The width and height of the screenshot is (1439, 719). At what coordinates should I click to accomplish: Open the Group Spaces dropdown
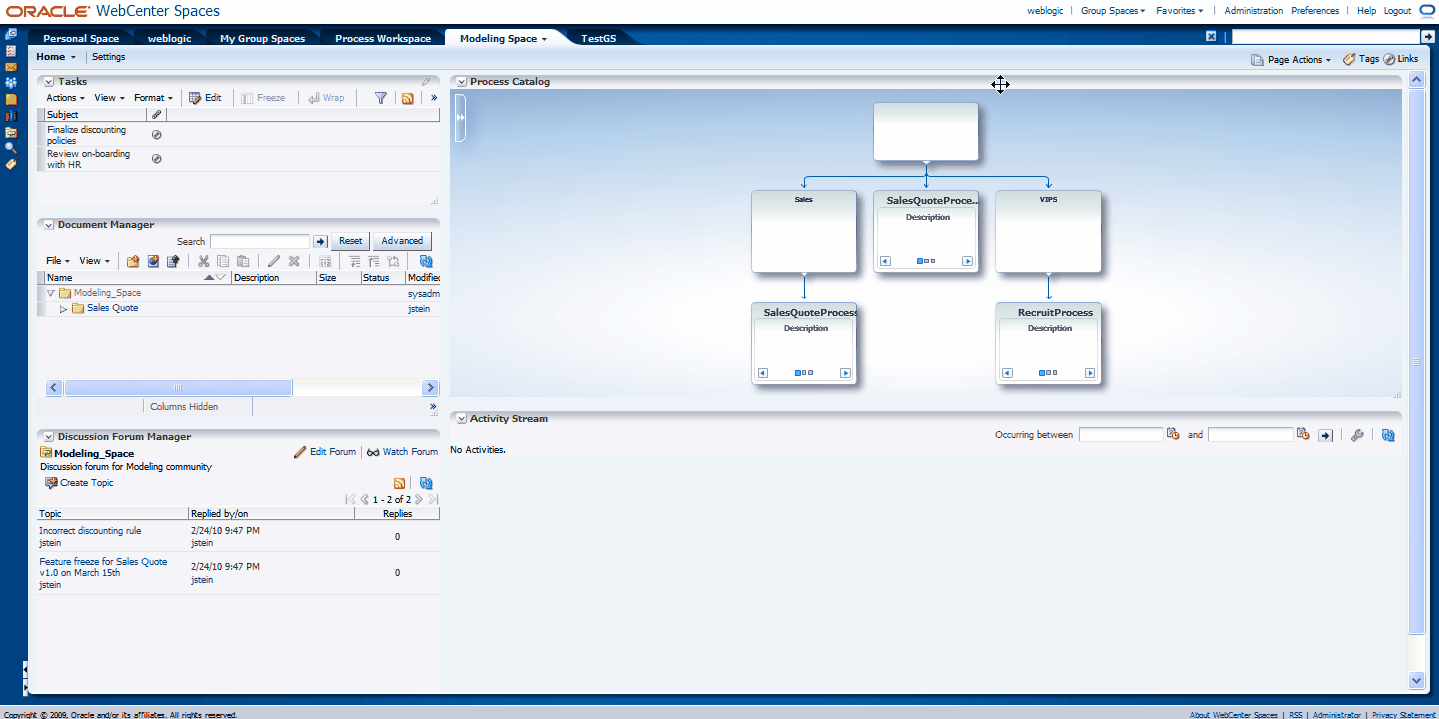pyautogui.click(x=1113, y=11)
